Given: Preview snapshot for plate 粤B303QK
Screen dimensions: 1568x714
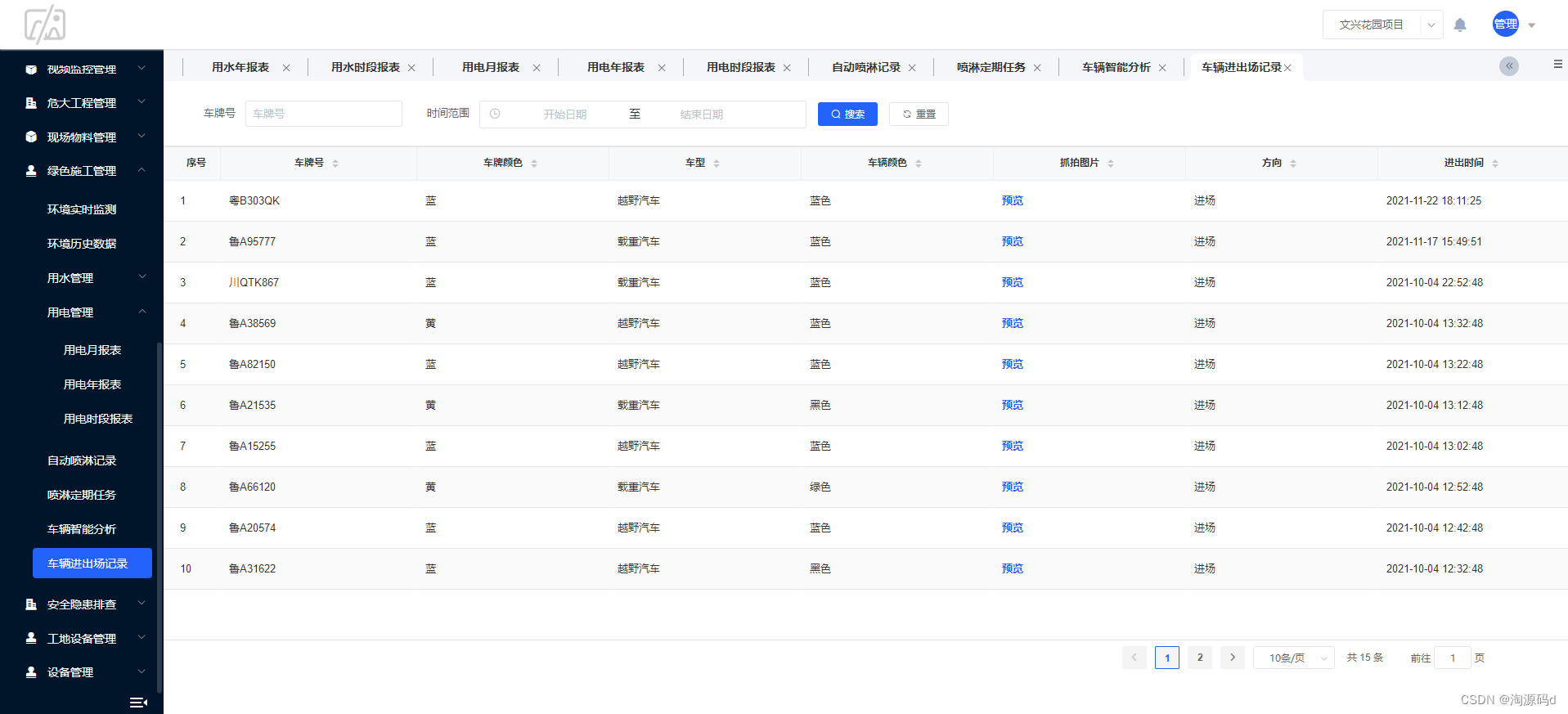Looking at the screenshot, I should [1013, 200].
